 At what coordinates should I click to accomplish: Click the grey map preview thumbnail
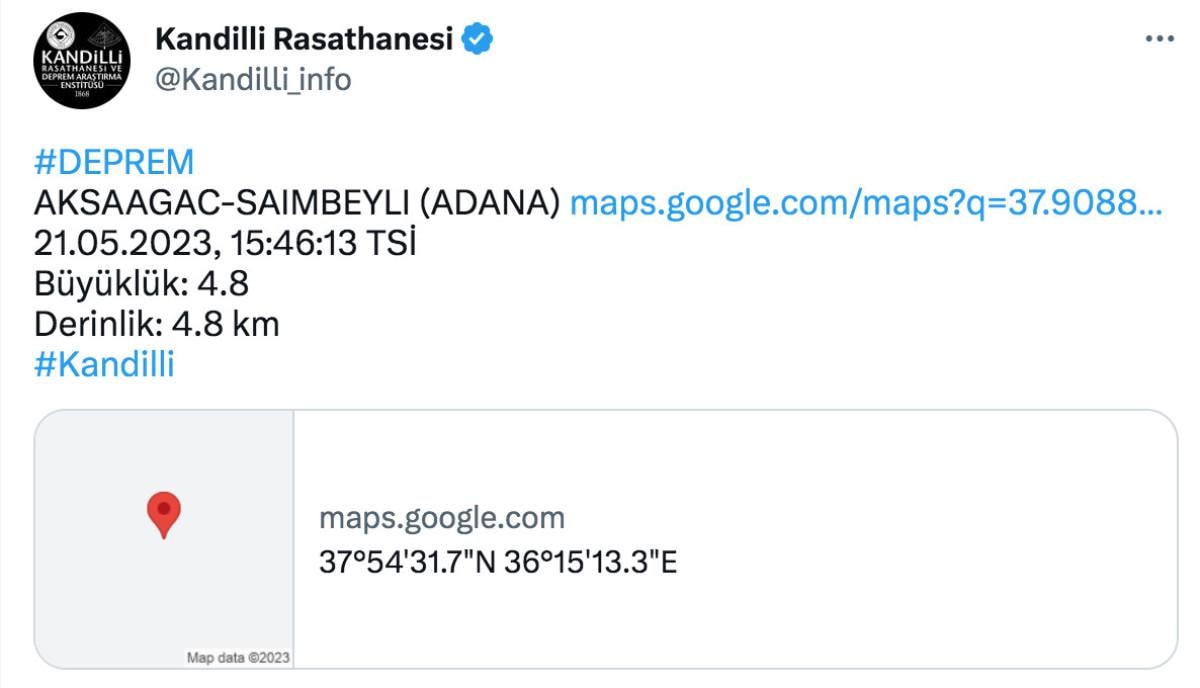[165, 590]
